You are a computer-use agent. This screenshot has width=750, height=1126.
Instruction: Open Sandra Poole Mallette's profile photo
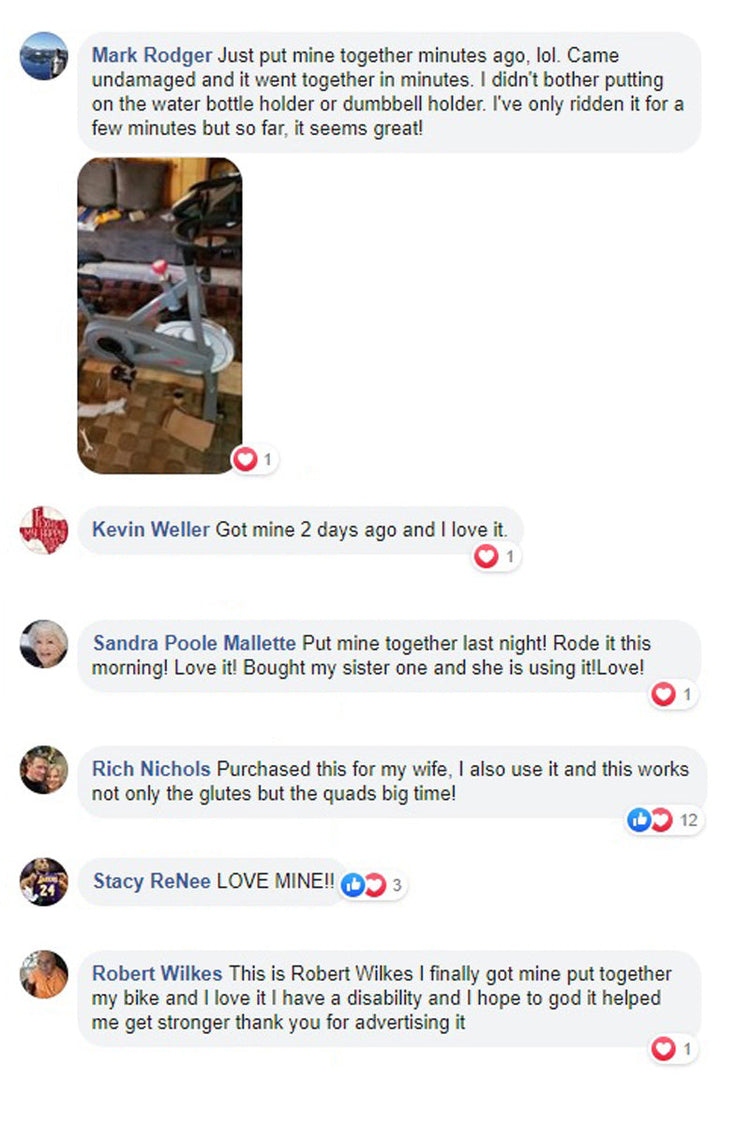[x=44, y=644]
